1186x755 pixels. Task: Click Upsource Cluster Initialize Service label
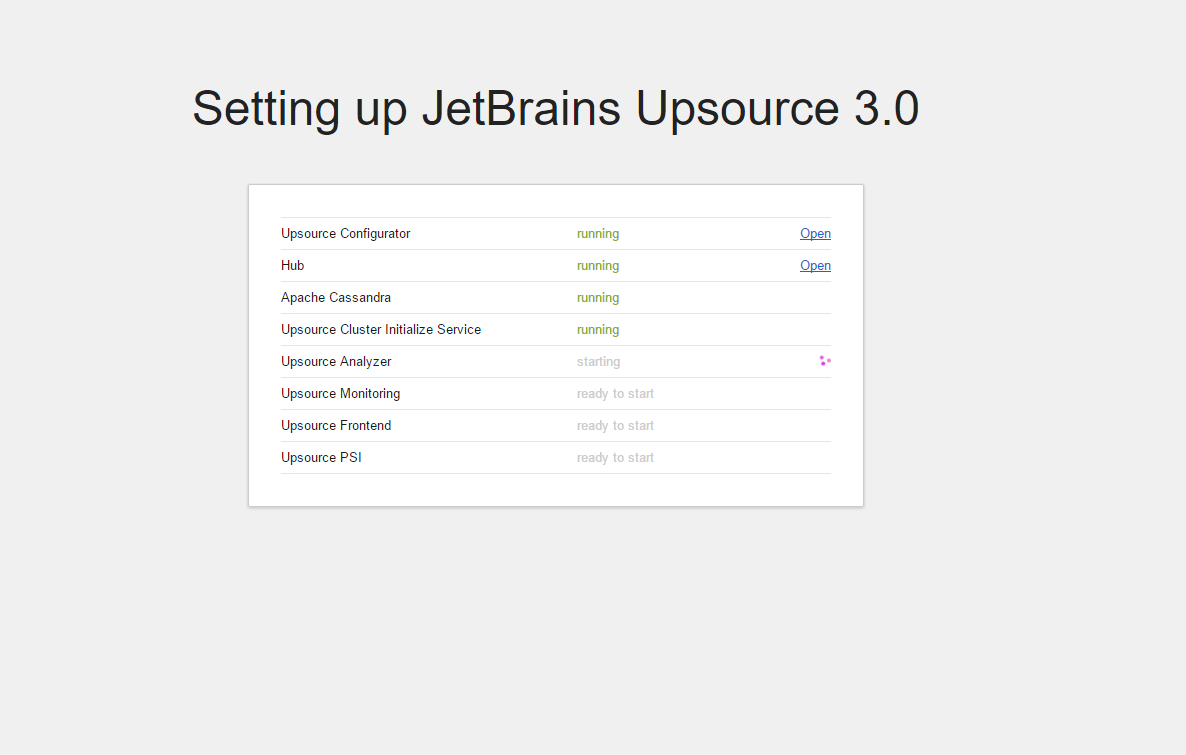tap(381, 329)
